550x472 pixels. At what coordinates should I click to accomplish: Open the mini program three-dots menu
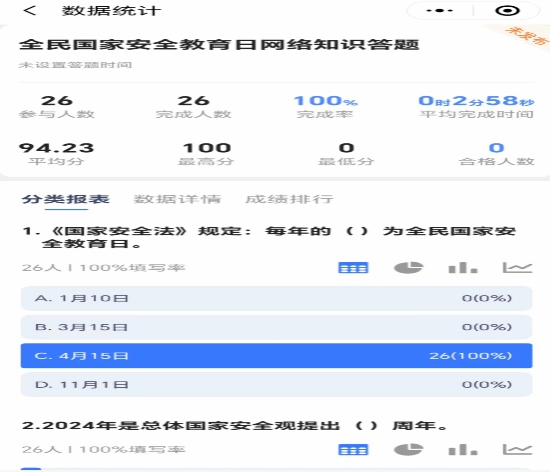(440, 11)
